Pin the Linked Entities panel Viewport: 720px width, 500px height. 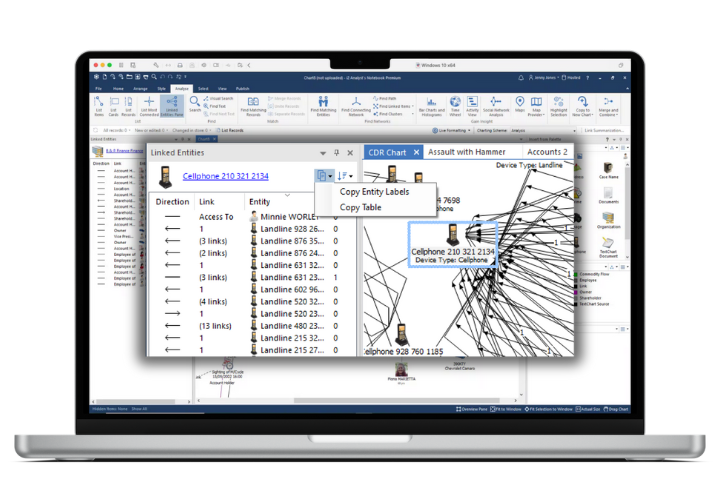click(x=337, y=152)
